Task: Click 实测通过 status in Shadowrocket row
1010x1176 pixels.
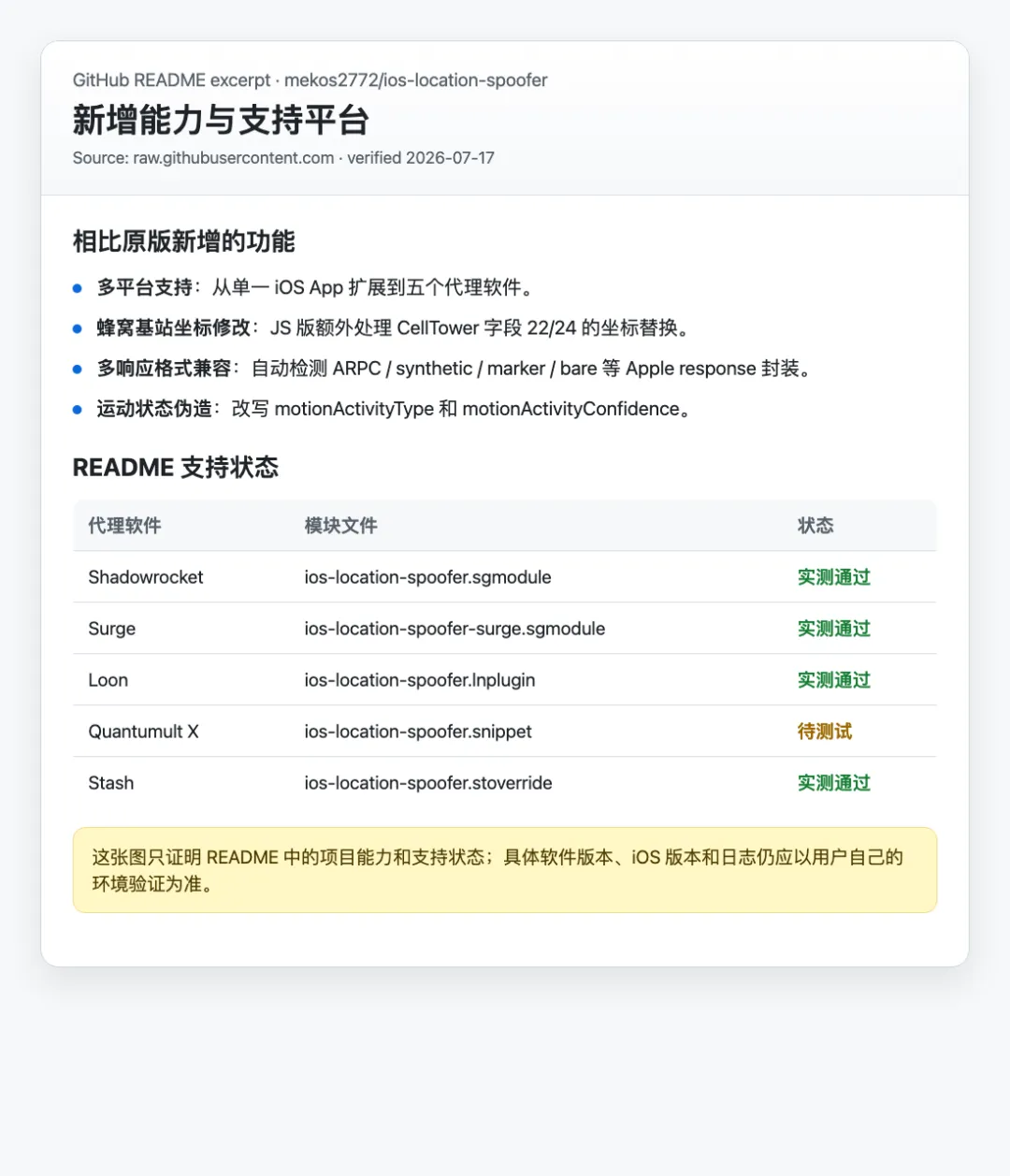Action: 834,577
